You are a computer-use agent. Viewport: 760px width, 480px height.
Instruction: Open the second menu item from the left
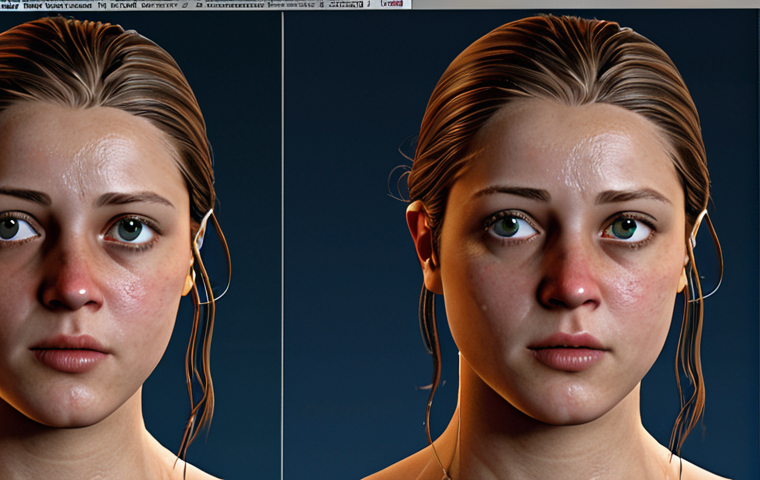[43, 5]
